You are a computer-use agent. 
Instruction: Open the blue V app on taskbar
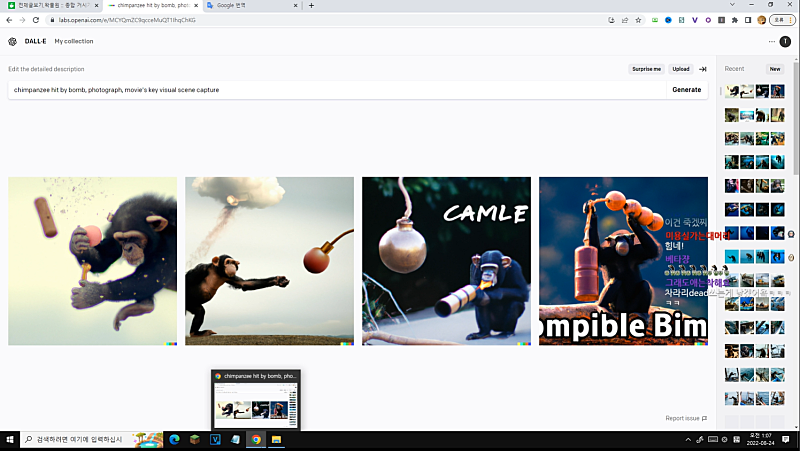click(x=215, y=439)
